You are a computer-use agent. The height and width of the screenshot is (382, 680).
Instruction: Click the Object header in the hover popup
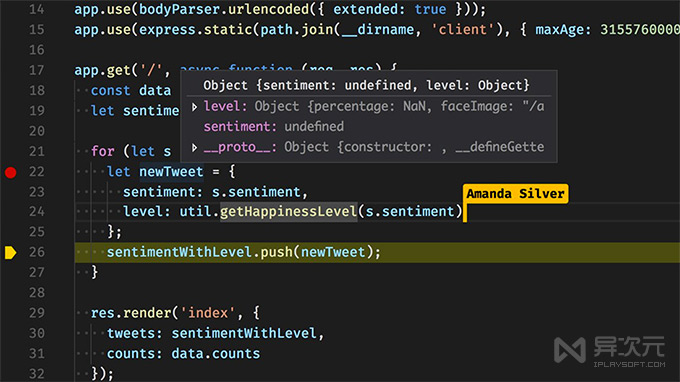366,85
